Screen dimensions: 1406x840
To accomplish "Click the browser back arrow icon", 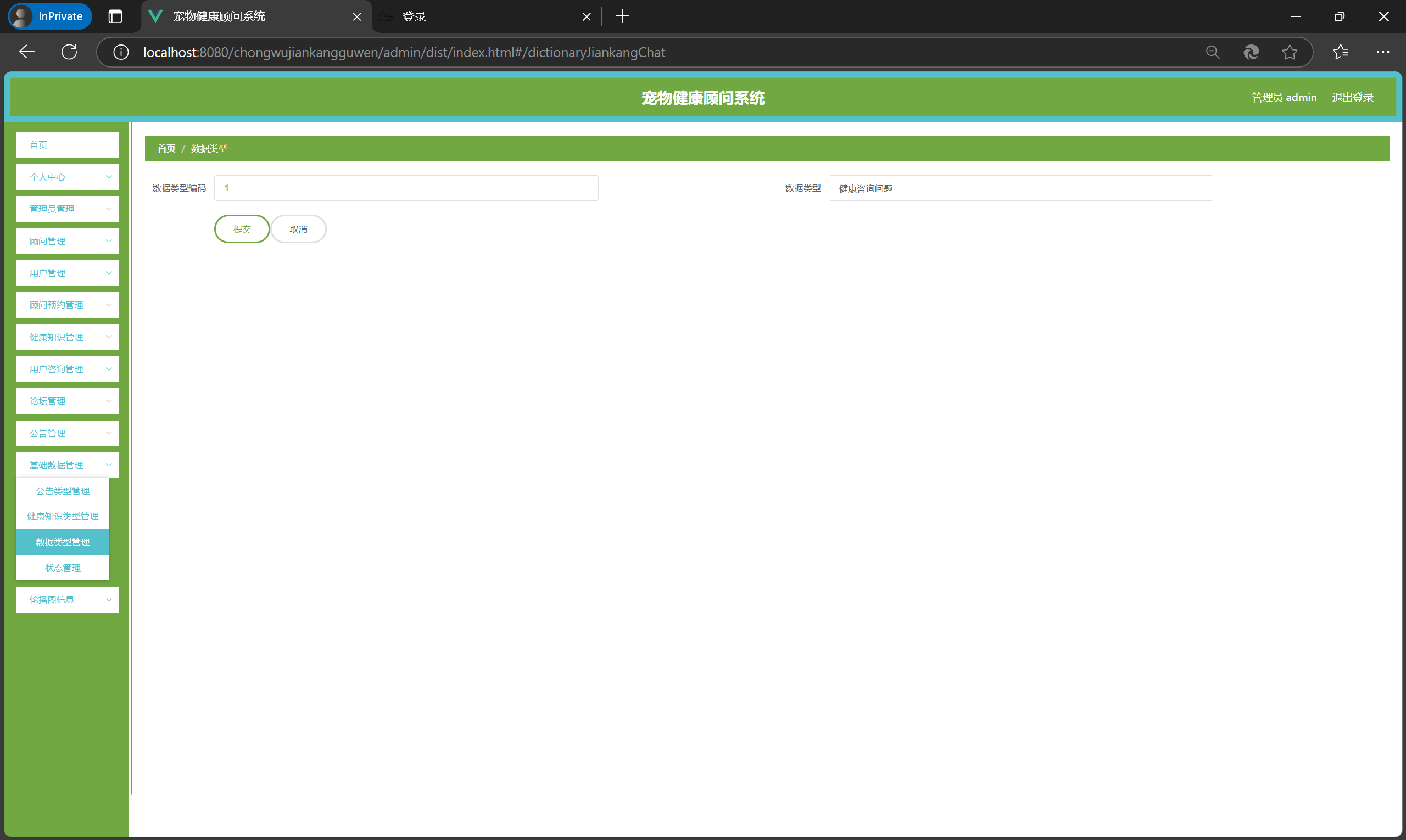I will click(26, 52).
